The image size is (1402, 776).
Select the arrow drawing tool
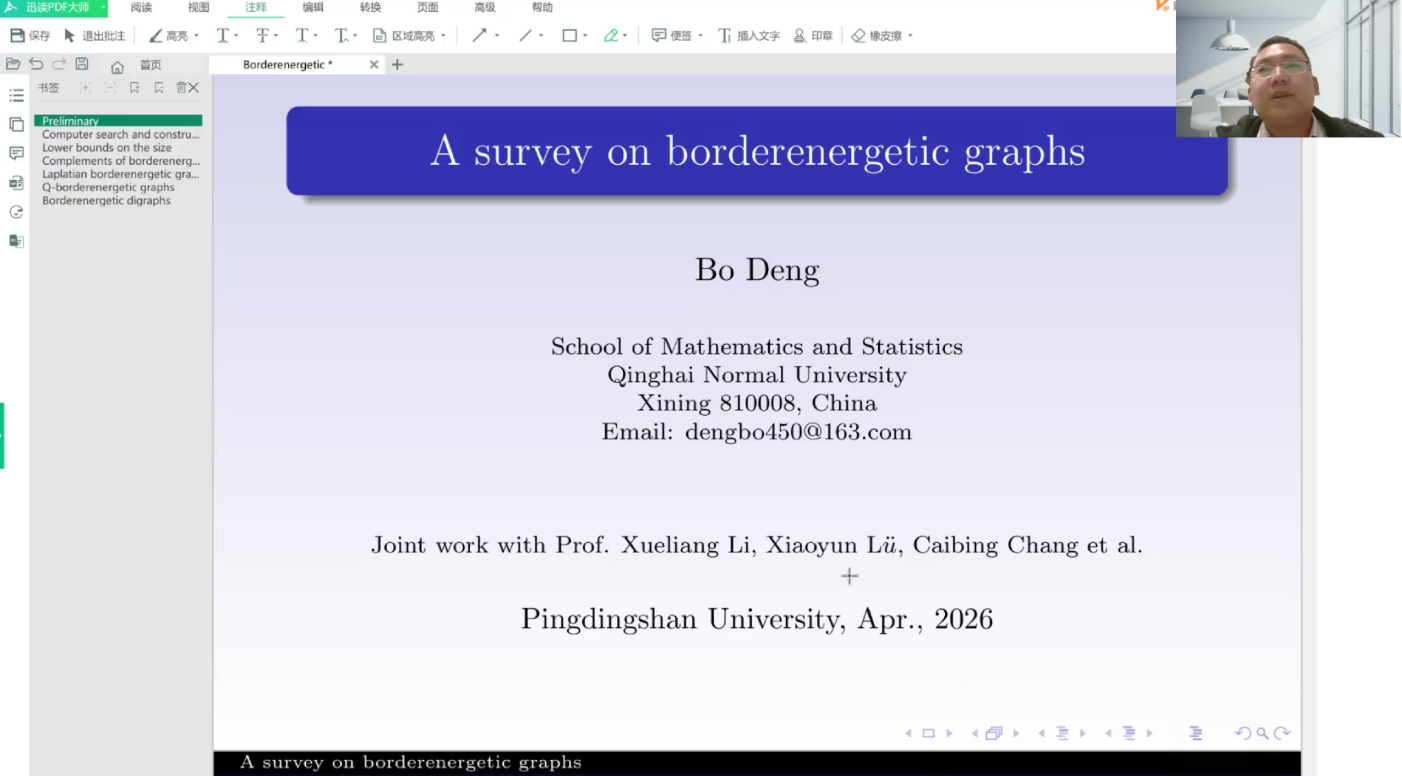click(479, 36)
